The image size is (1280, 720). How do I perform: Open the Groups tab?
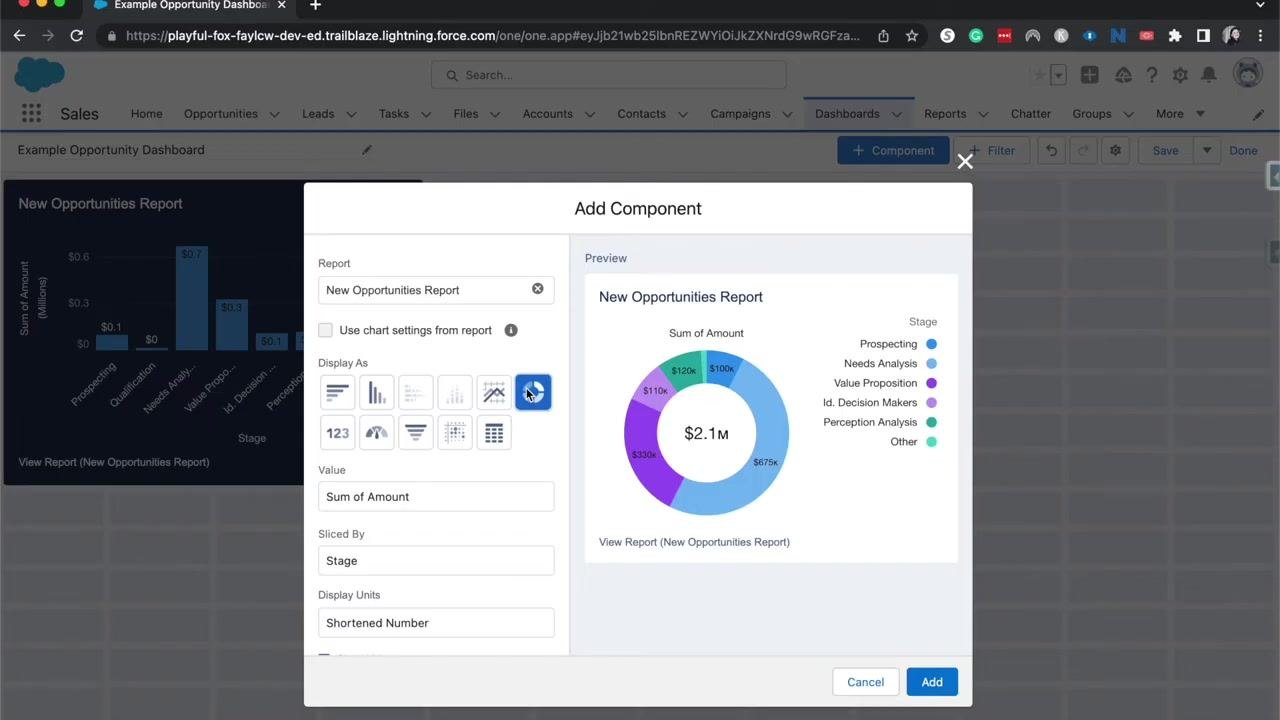1092,114
